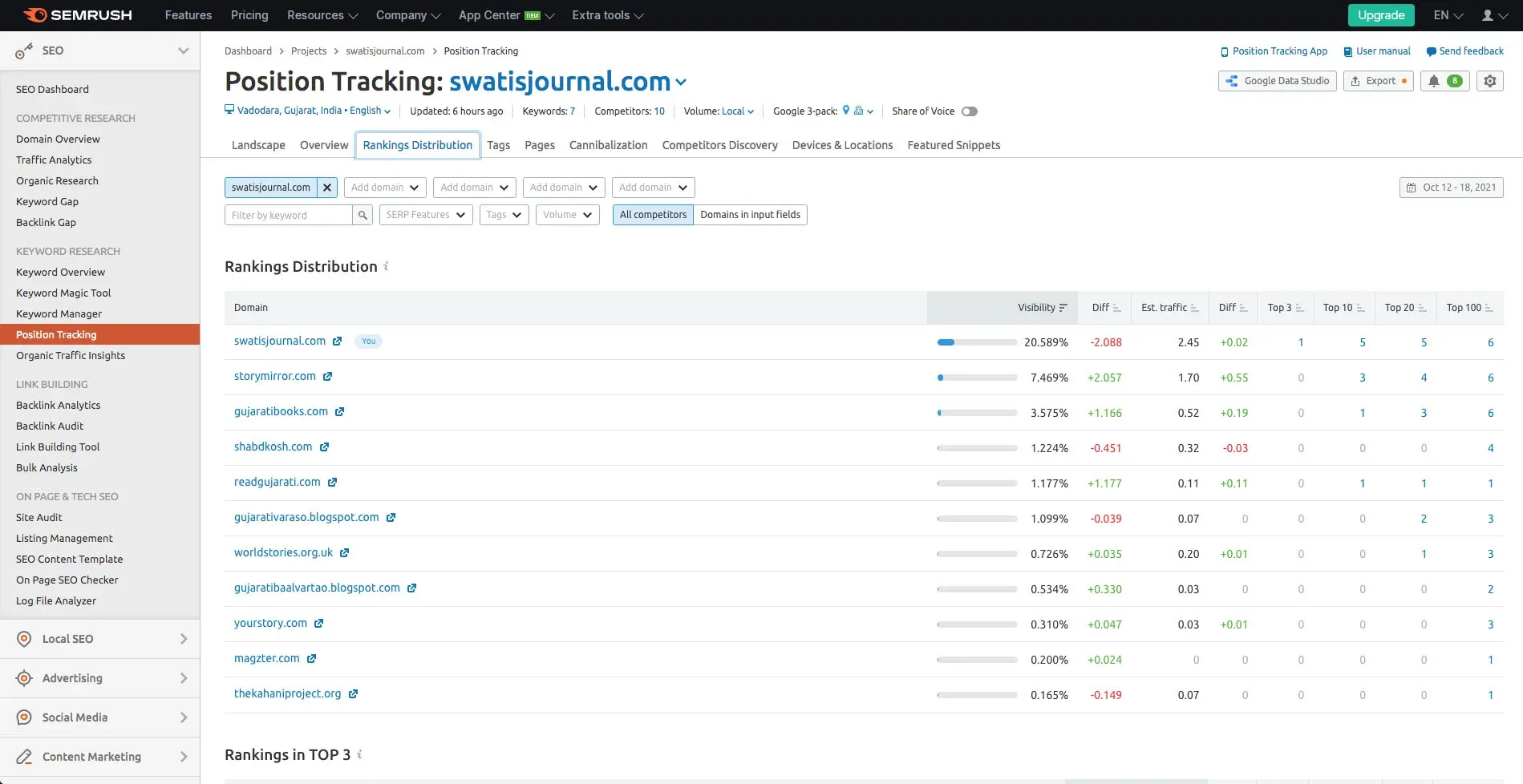
Task: Open the notifications bell icon
Action: click(x=1434, y=81)
